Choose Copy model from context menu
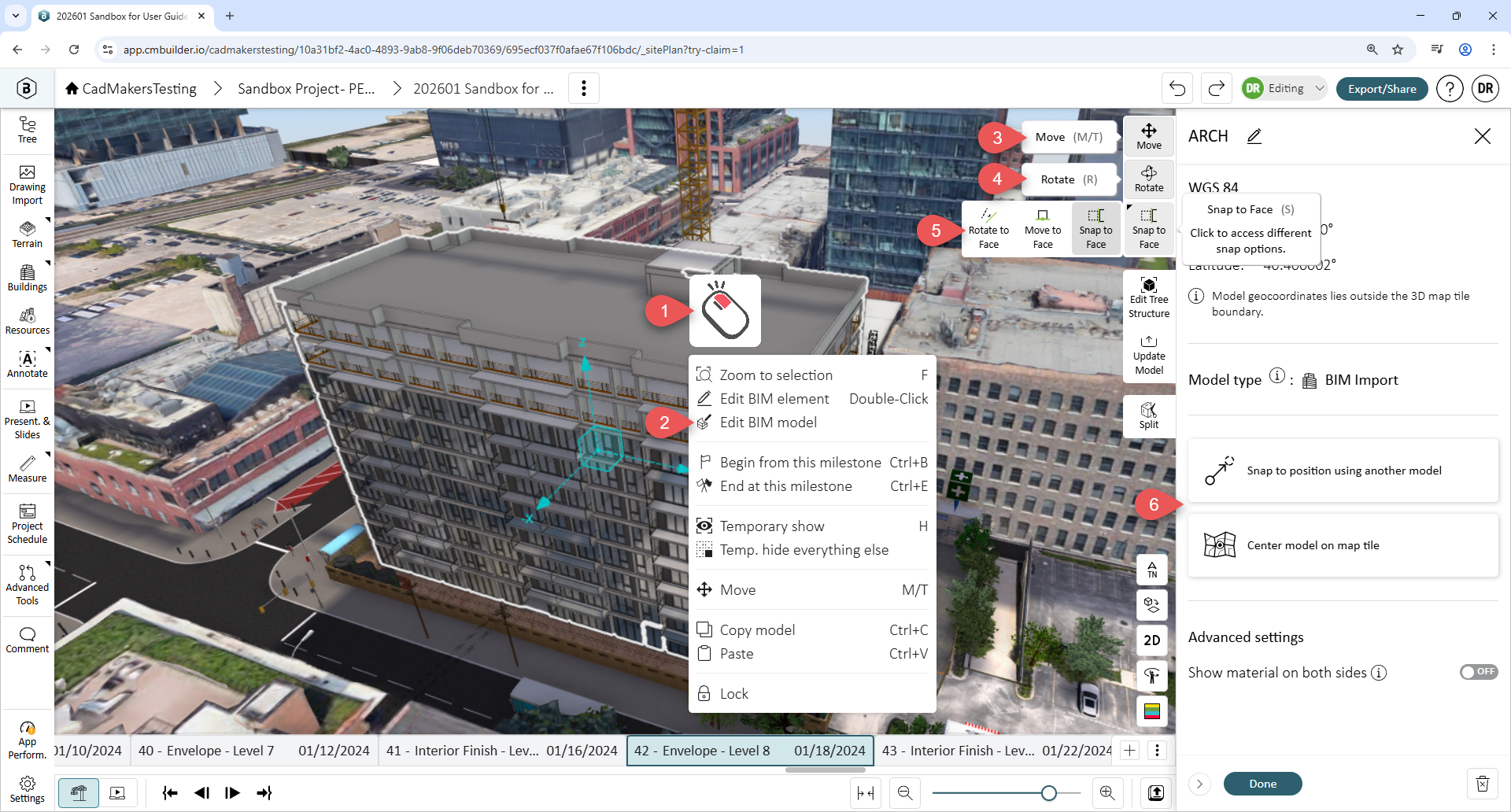Image resolution: width=1511 pixels, height=812 pixels. pos(812,630)
